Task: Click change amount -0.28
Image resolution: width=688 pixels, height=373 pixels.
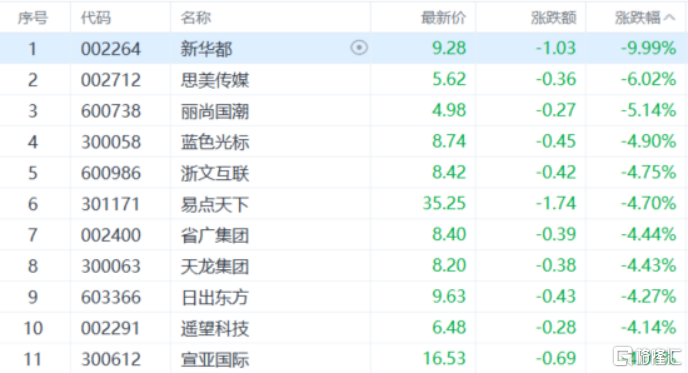Action: tap(555, 327)
